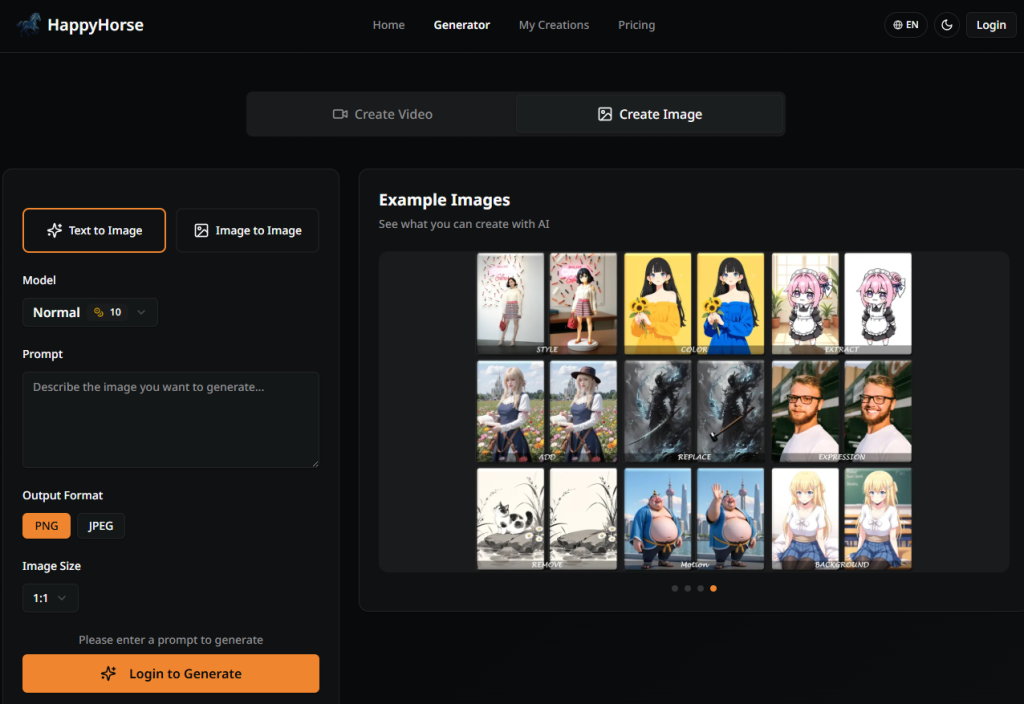Go to the Home page
The image size is (1024, 704).
388,25
